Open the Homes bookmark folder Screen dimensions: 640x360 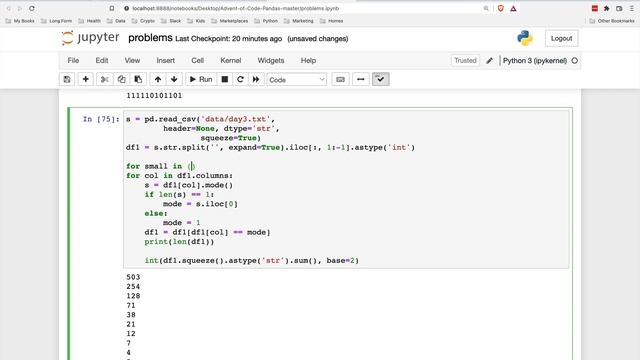[331, 21]
